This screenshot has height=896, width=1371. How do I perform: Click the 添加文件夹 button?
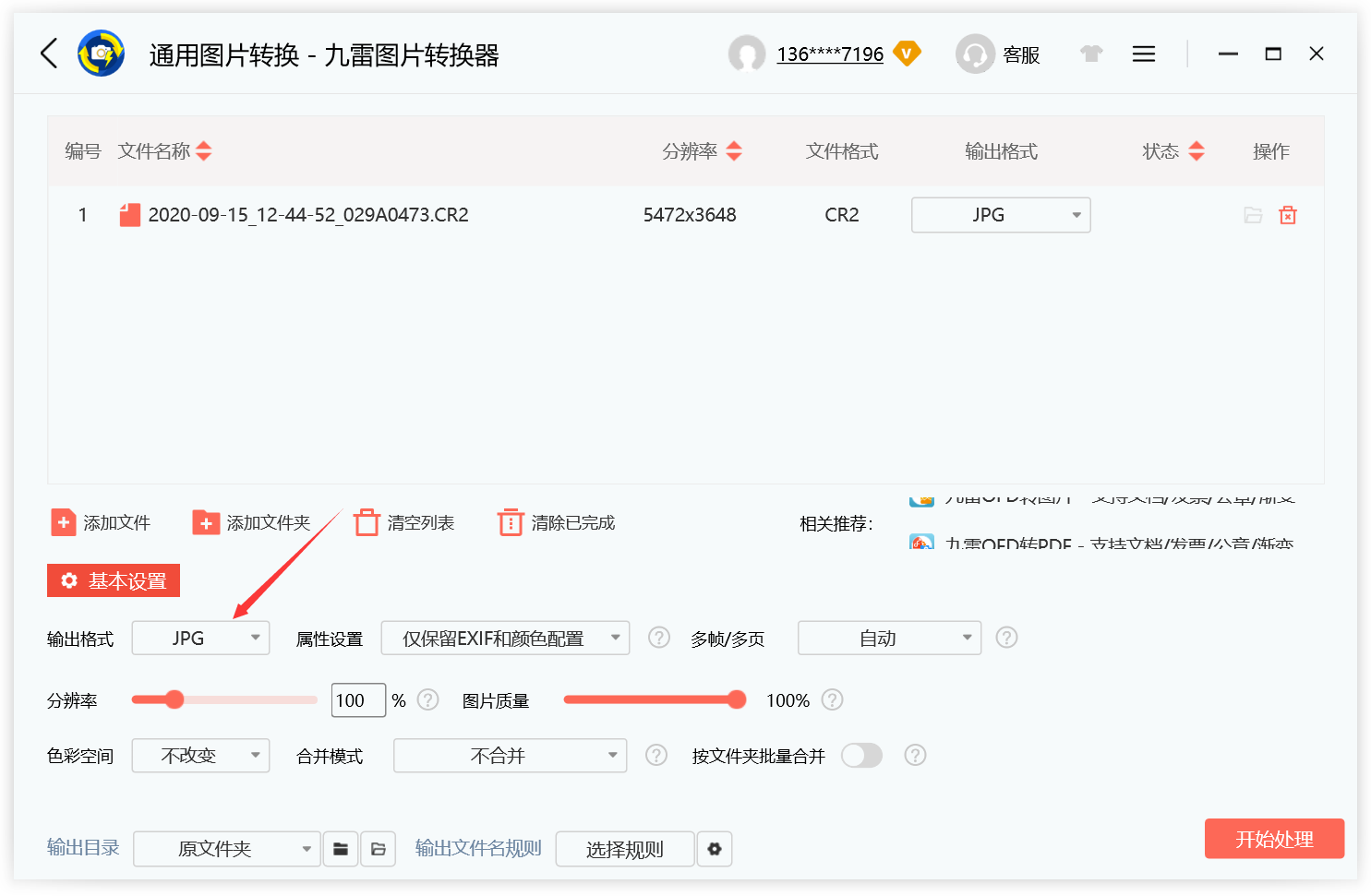(251, 523)
